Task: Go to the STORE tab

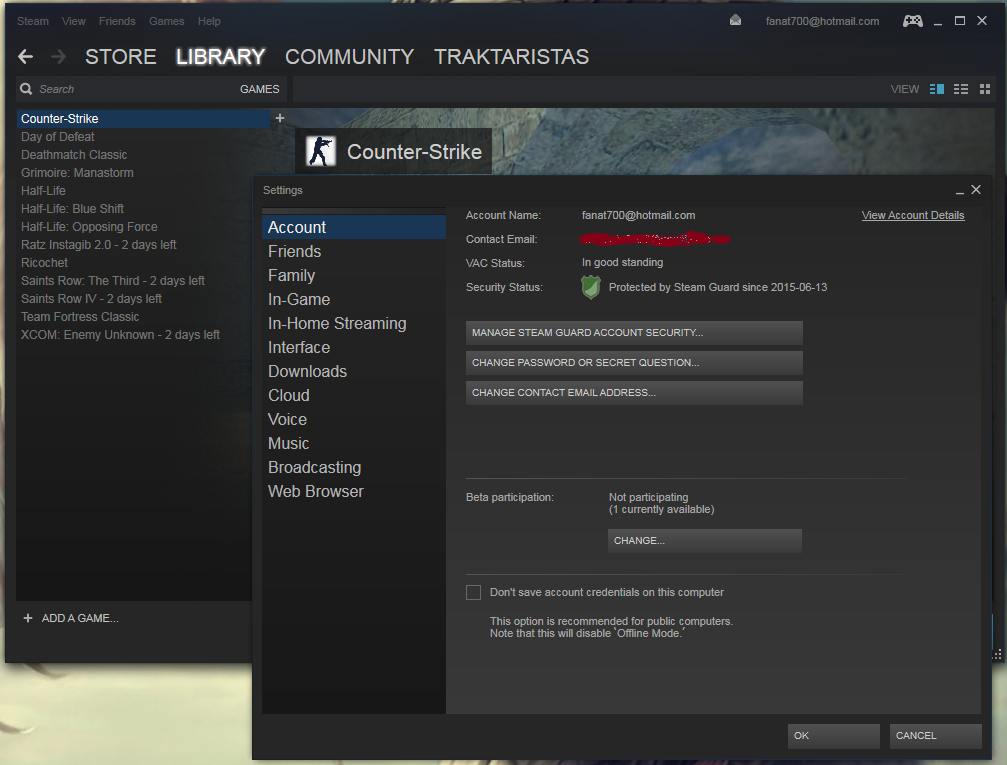Action: [121, 57]
